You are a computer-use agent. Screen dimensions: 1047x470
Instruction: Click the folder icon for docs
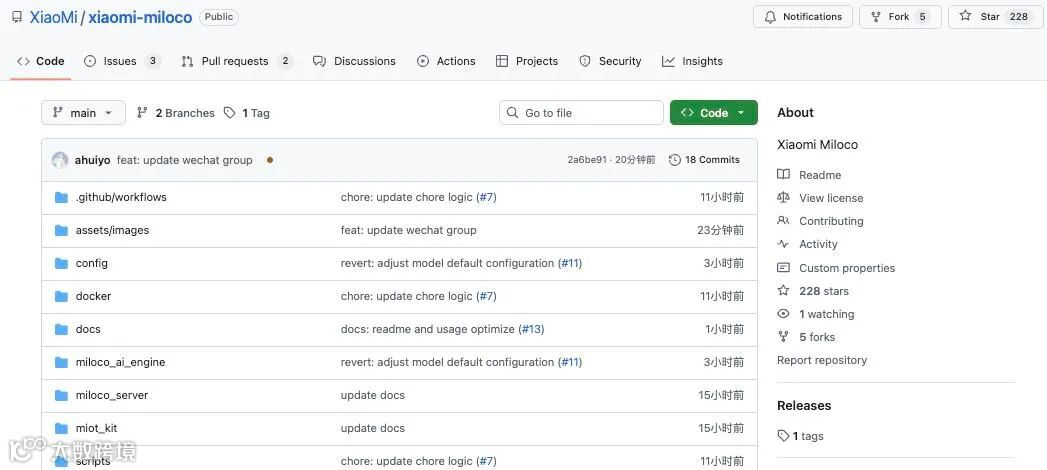61,329
